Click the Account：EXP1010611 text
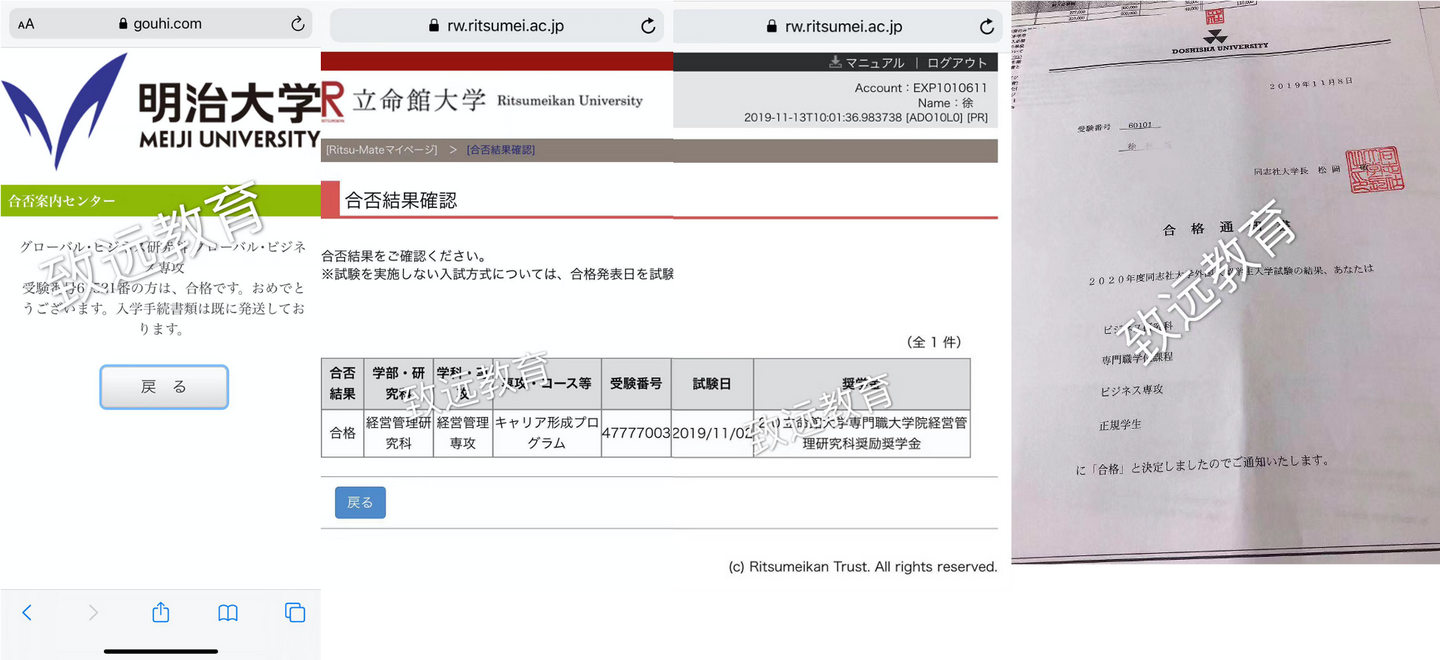 (x=920, y=88)
